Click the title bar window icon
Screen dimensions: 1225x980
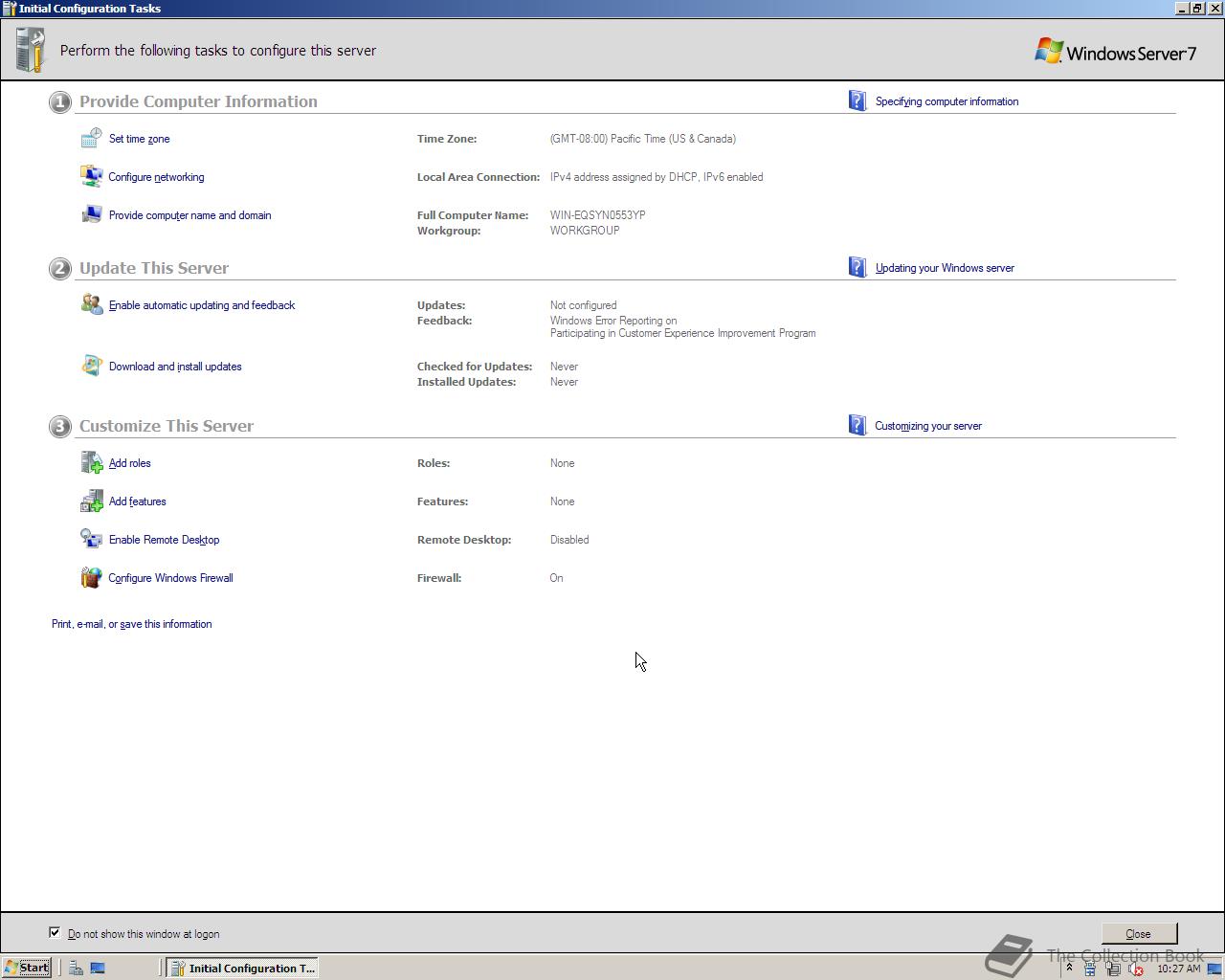(x=10, y=8)
